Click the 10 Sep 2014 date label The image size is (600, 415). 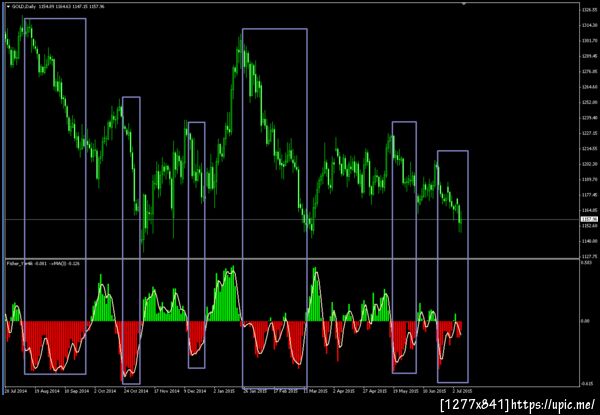click(77, 391)
